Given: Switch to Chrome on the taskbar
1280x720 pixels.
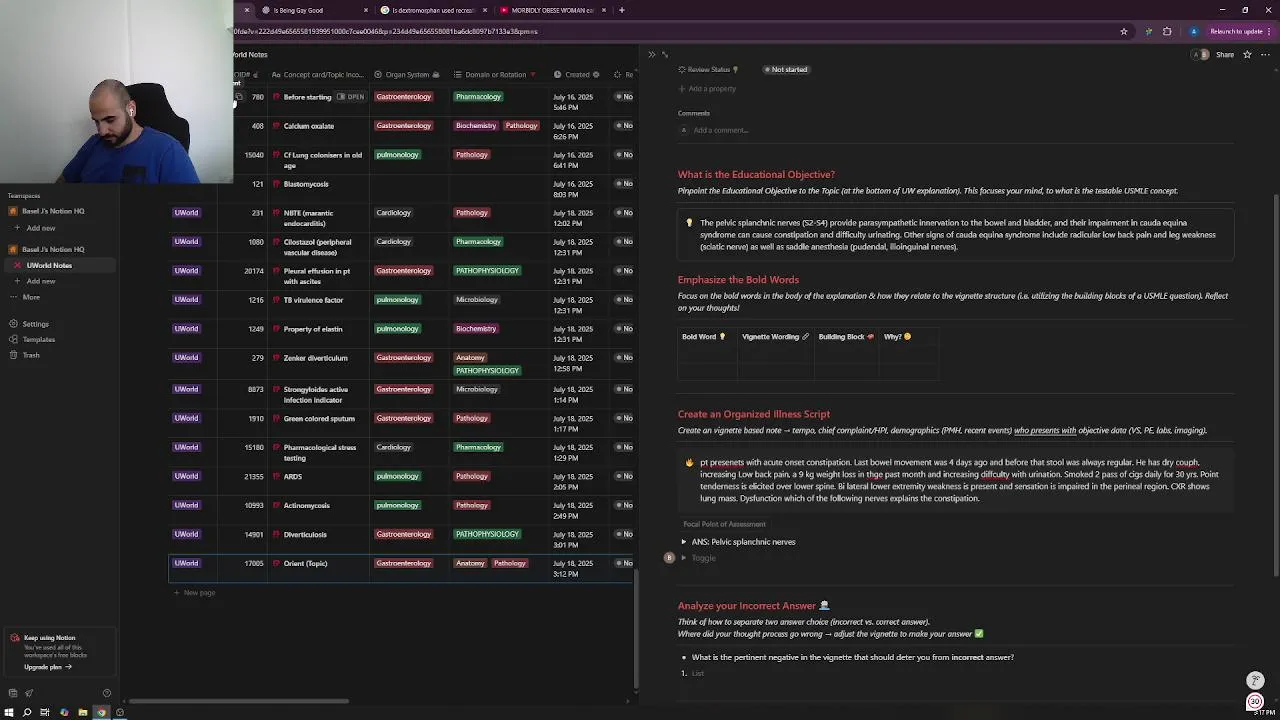Looking at the screenshot, I should (x=101, y=713).
